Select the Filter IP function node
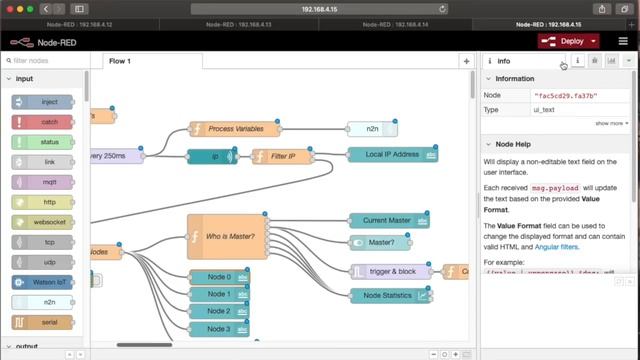 point(282,156)
